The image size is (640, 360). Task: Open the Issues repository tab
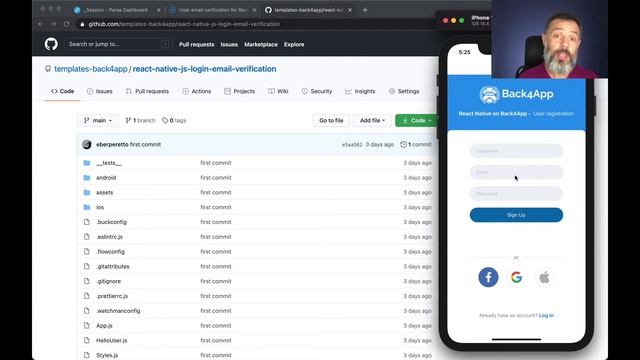pyautogui.click(x=100, y=91)
